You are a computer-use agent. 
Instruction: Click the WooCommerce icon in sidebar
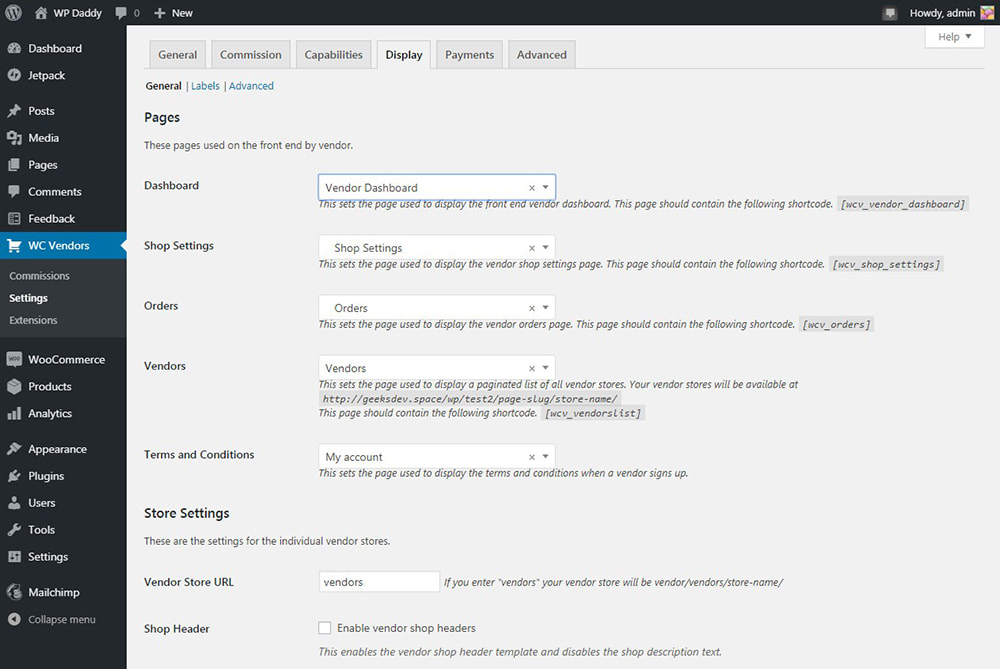pyautogui.click(x=14, y=360)
